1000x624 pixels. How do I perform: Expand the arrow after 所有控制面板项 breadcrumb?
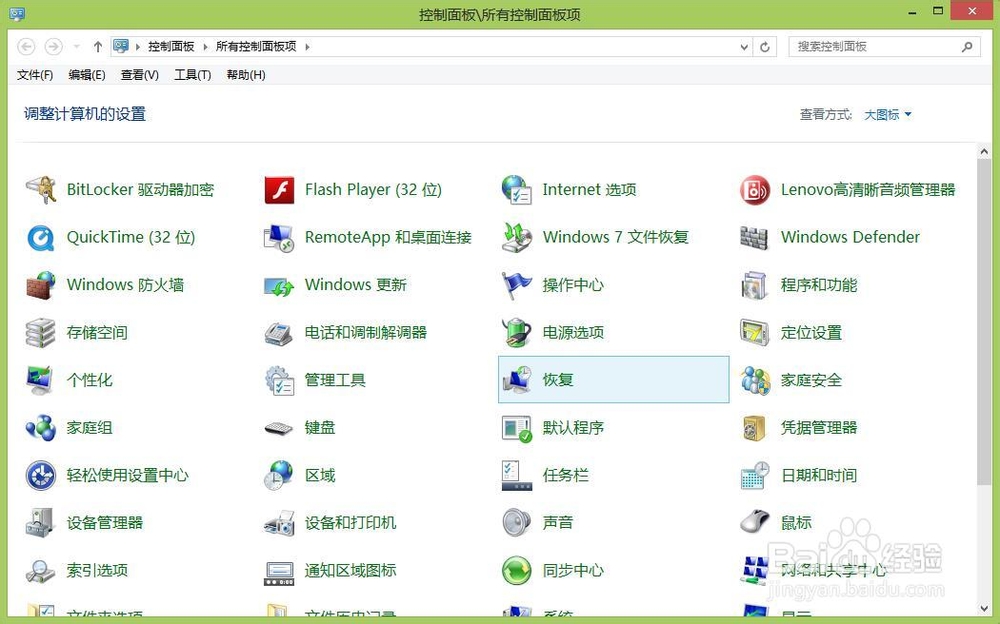coord(307,47)
